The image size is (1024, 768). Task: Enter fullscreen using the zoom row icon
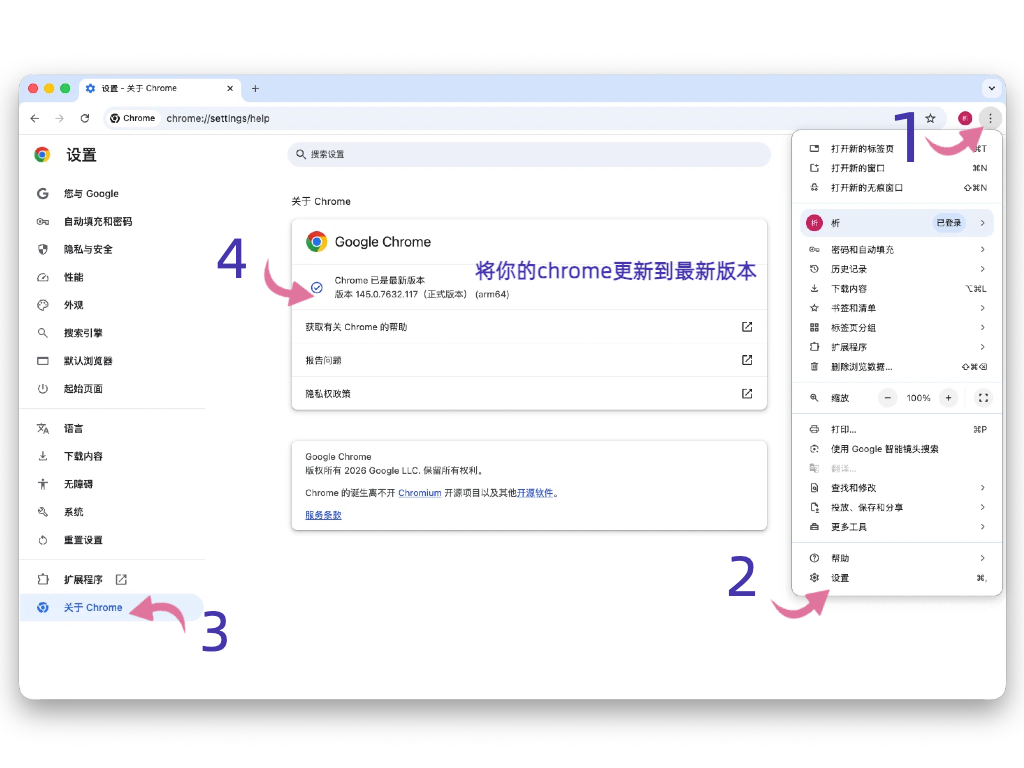[984, 398]
